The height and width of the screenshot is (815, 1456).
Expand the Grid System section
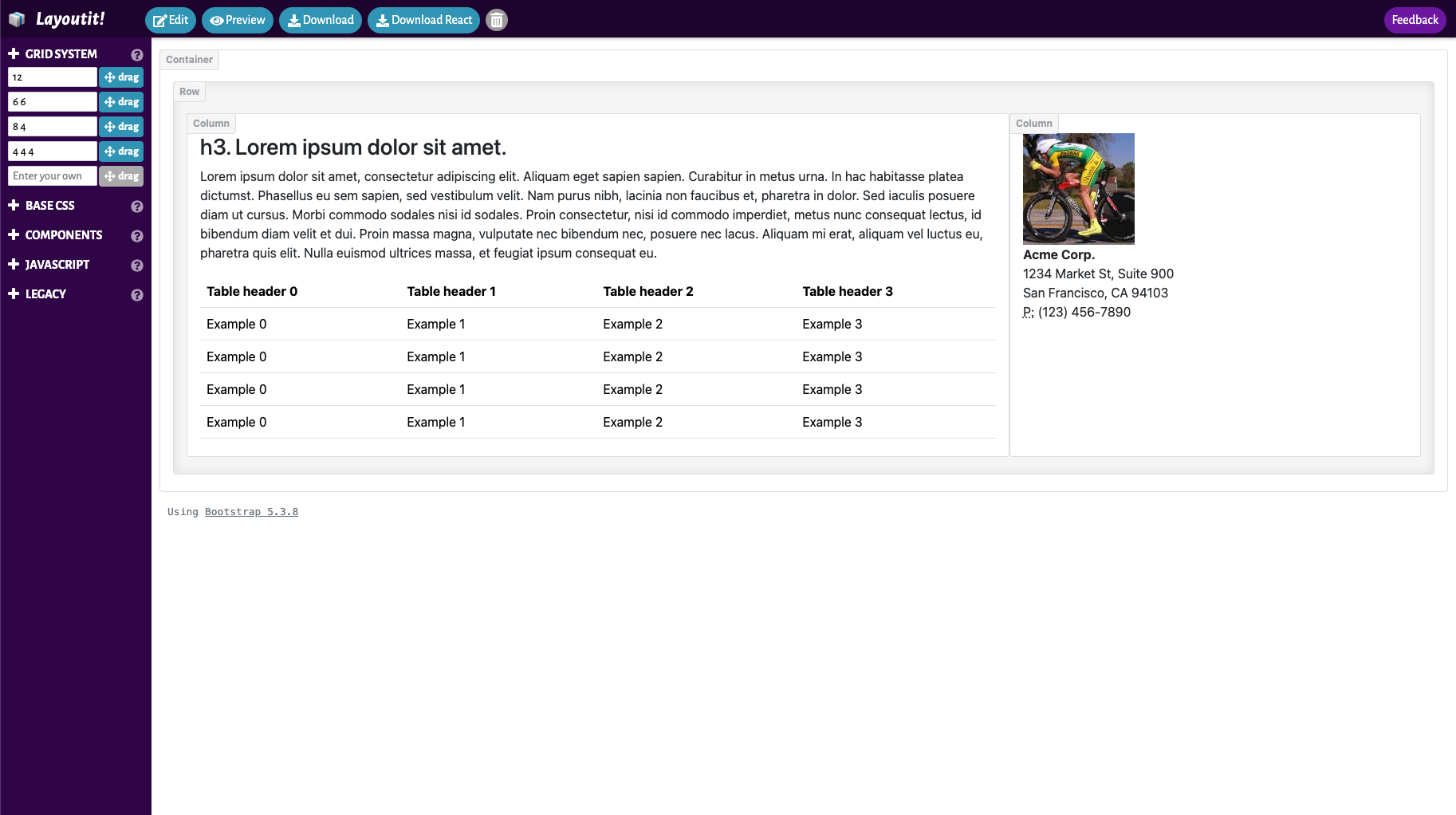point(53,54)
